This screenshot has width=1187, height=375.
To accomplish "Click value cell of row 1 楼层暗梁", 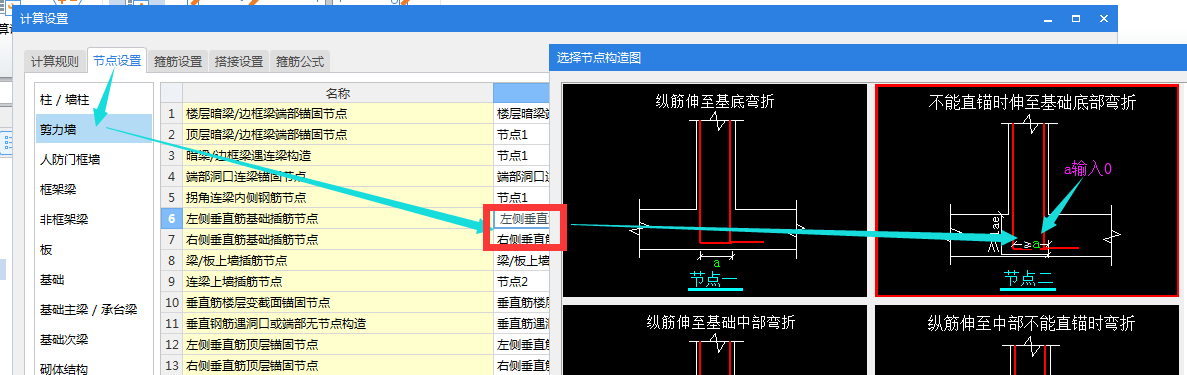I will pyautogui.click(x=522, y=114).
